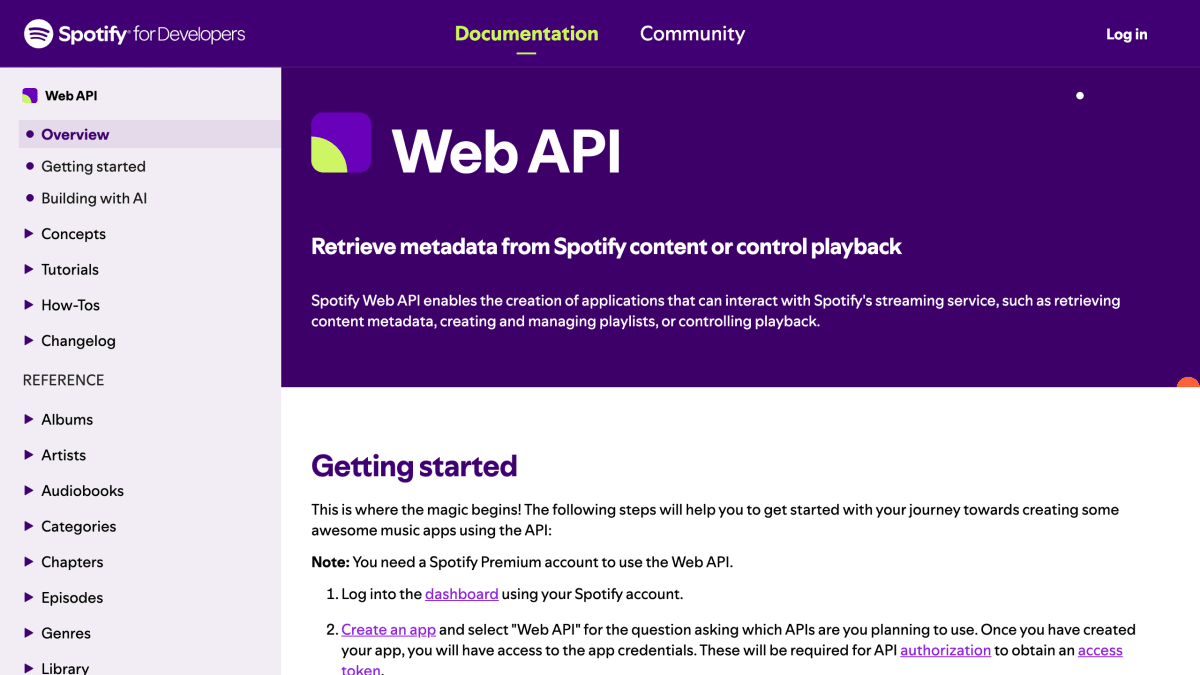Open the Albums reference item
The image size is (1200, 675).
tap(67, 419)
